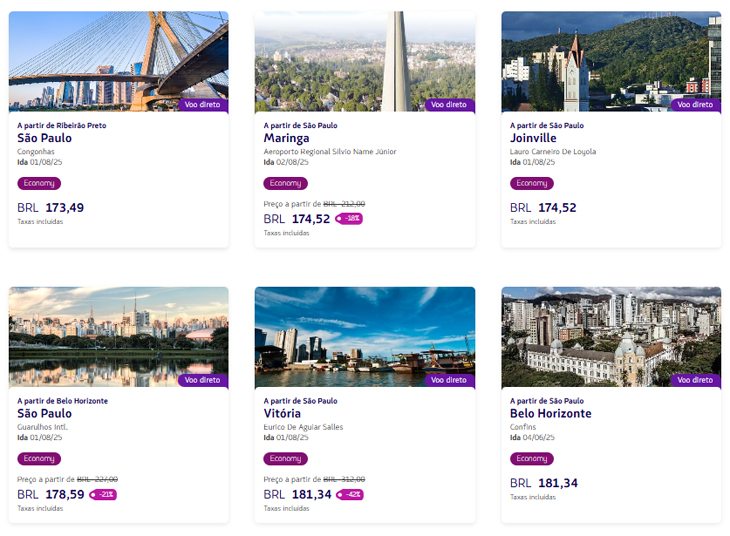This screenshot has width=730, height=536.
Task: Select the Vitória destination title
Action: point(282,414)
